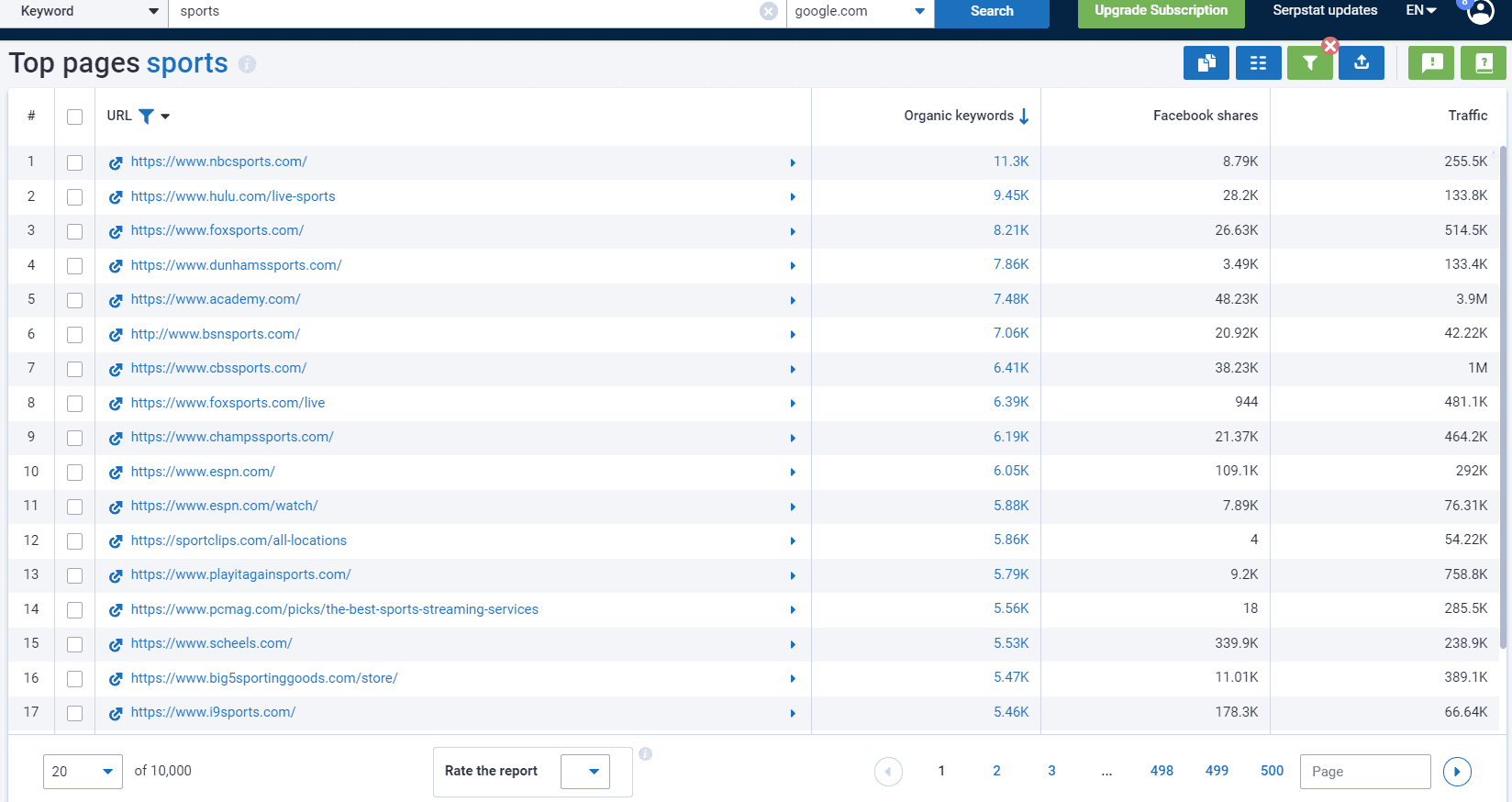The height and width of the screenshot is (802, 1512).
Task: Open external link icon for champssports.com
Action: pos(116,439)
